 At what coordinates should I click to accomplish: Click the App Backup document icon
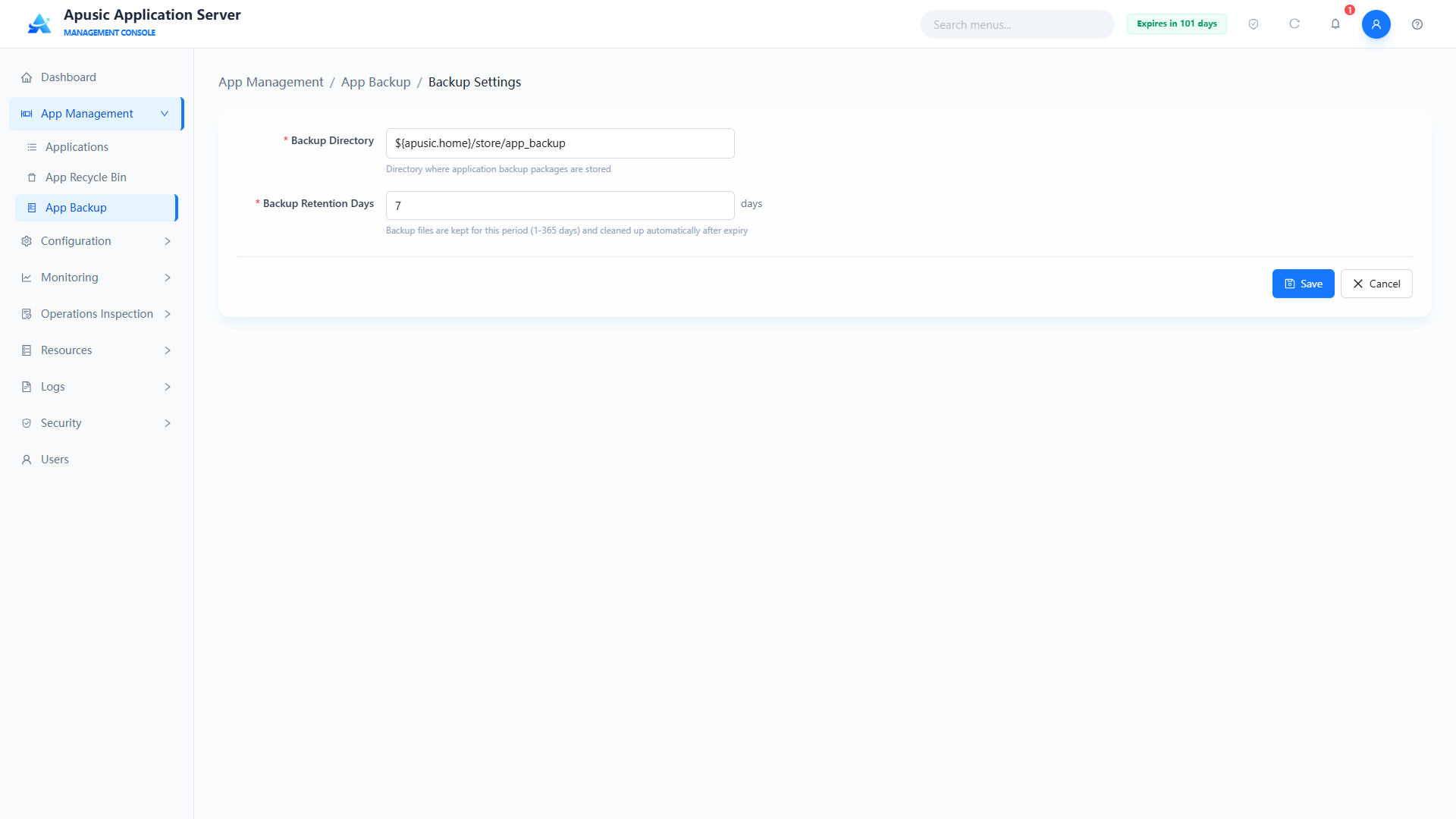tap(32, 208)
